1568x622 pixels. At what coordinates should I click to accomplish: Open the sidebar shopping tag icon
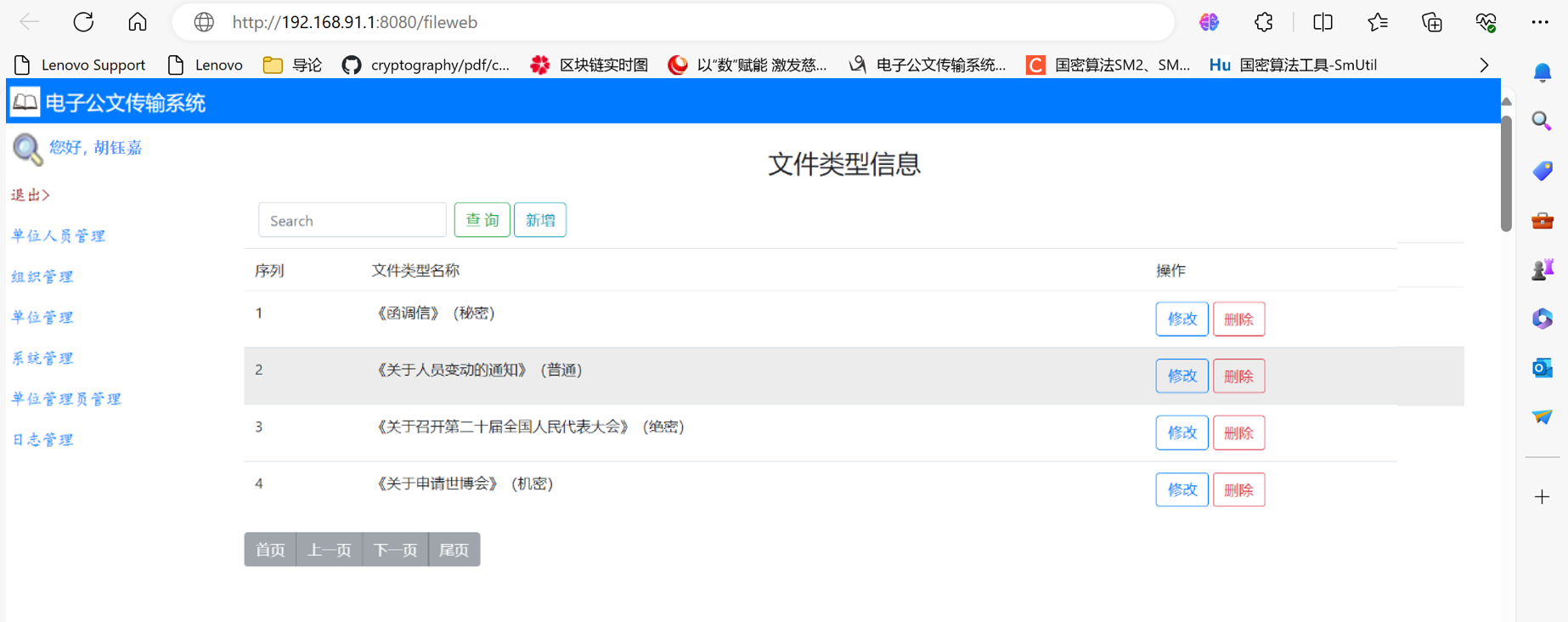[1543, 170]
